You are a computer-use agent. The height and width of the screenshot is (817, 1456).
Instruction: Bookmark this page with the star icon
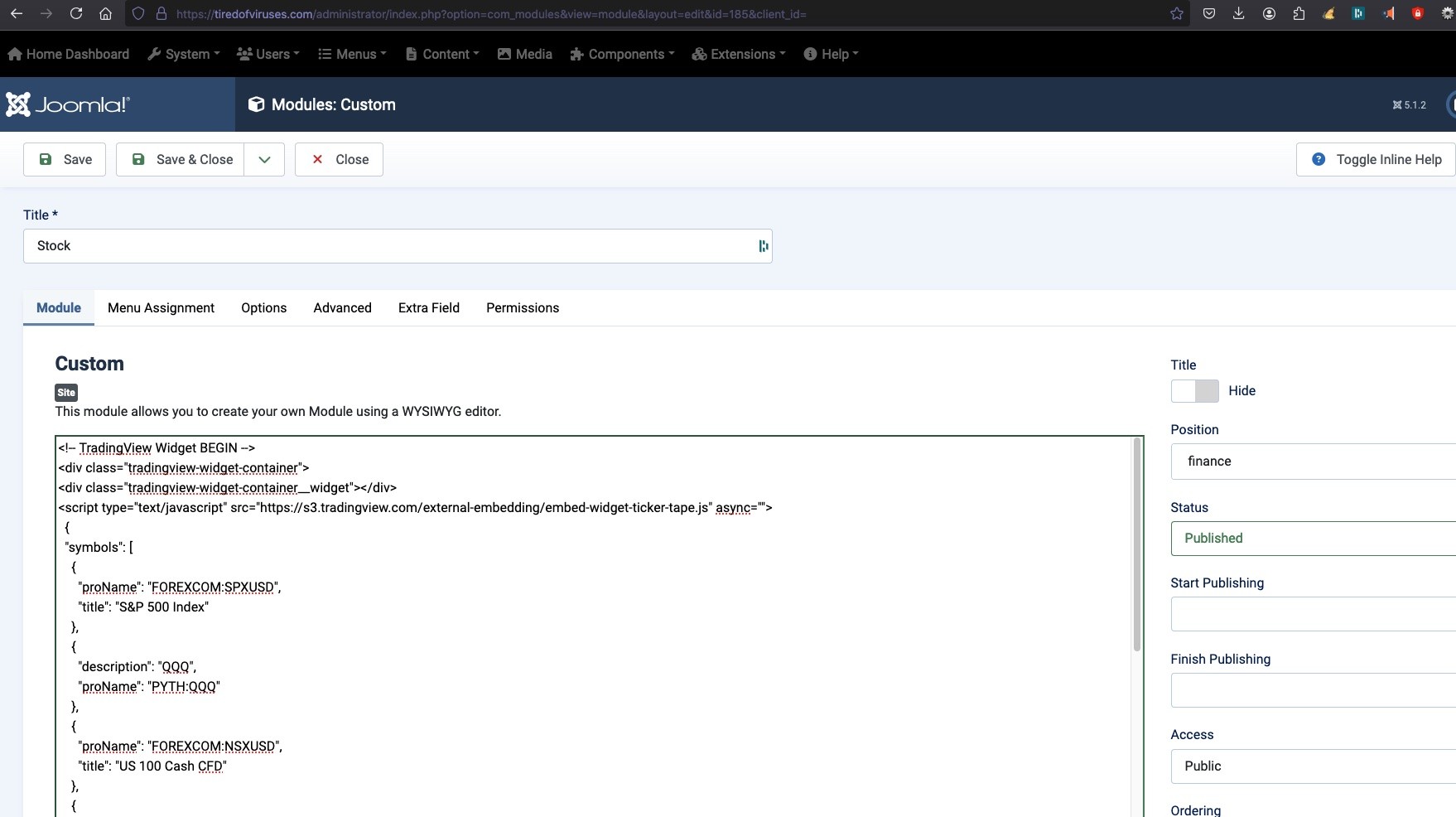coord(1176,13)
